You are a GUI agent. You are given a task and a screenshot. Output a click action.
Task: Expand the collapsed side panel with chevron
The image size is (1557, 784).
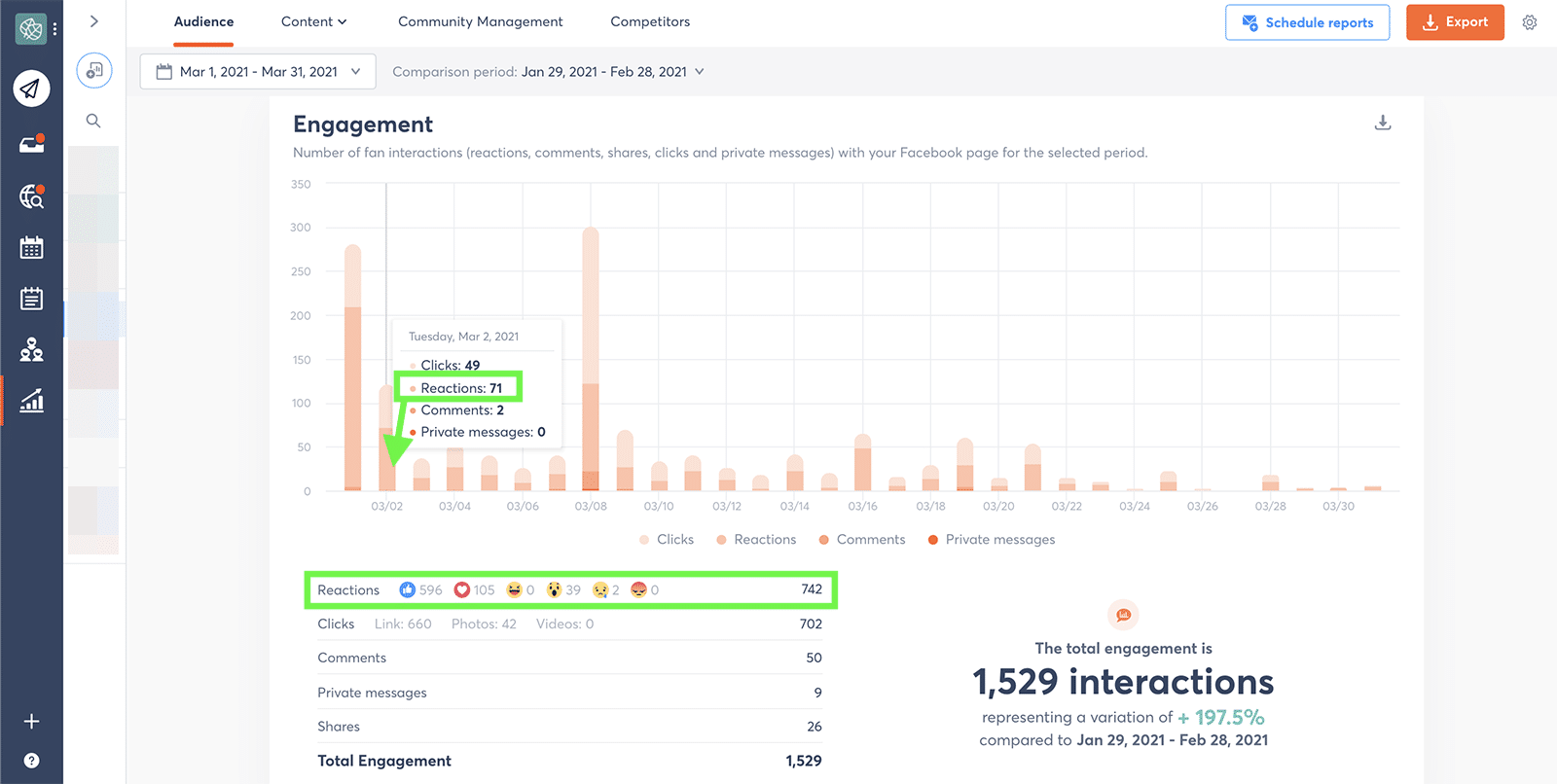point(93,21)
